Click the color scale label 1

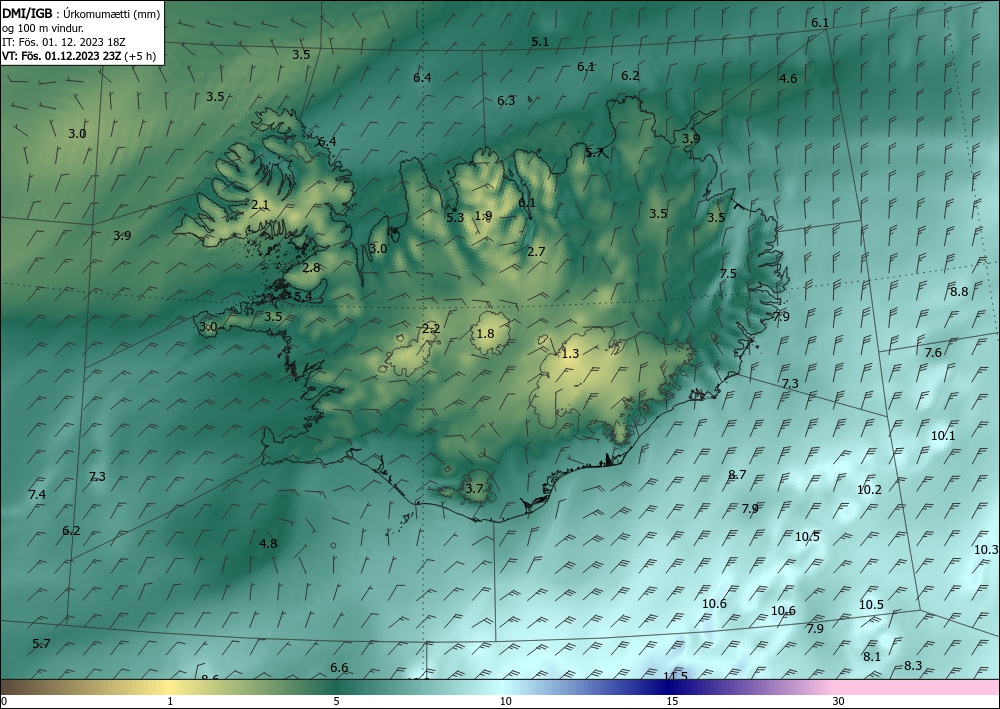170,702
